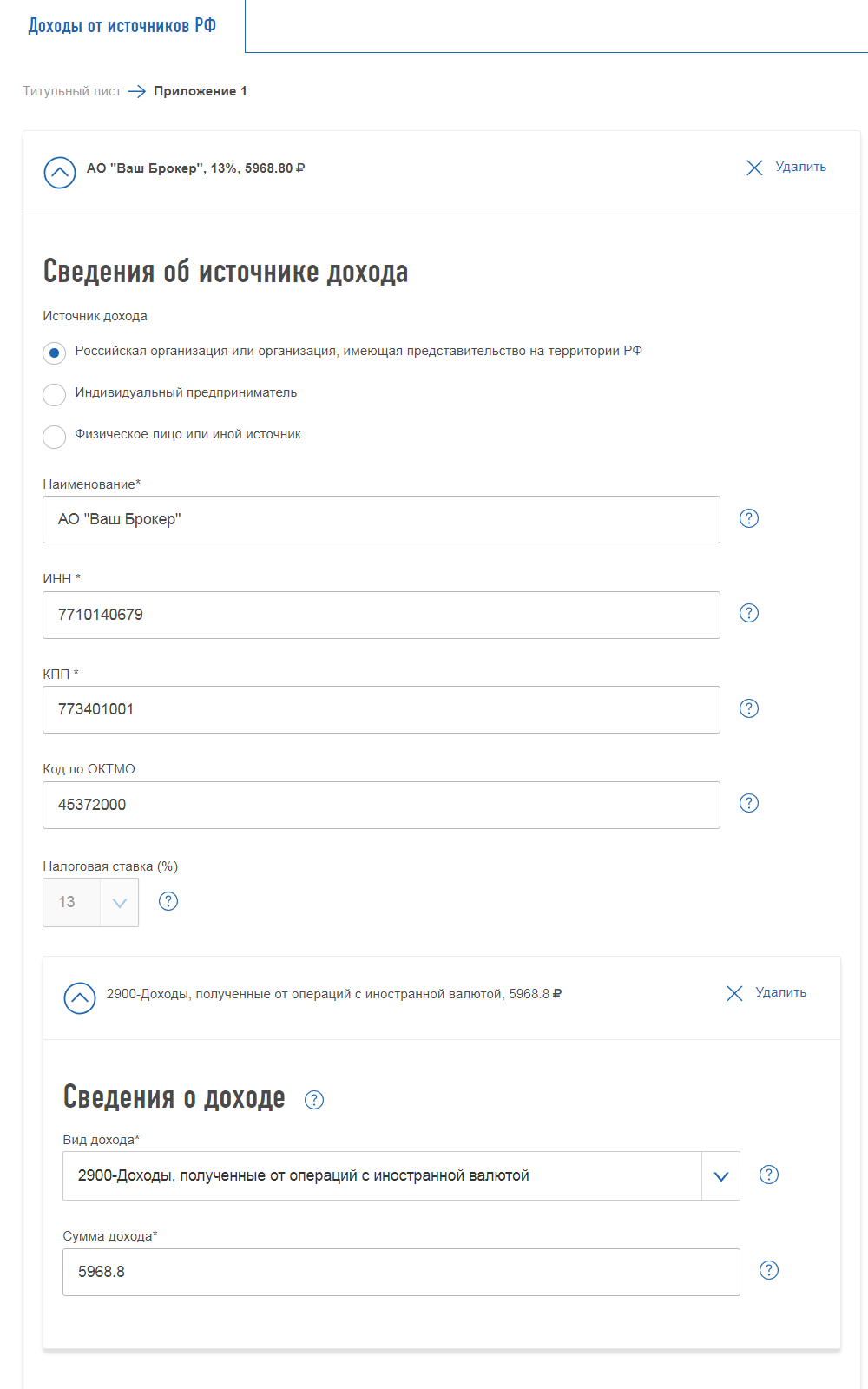Show help for Сумма дохода field

tap(769, 1270)
